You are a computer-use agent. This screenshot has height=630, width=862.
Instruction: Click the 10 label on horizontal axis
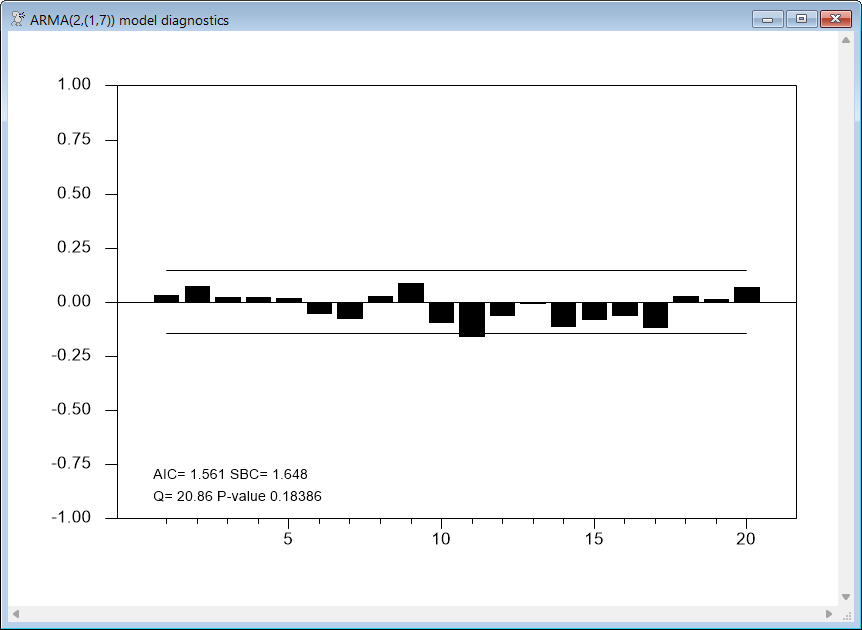[x=441, y=539]
